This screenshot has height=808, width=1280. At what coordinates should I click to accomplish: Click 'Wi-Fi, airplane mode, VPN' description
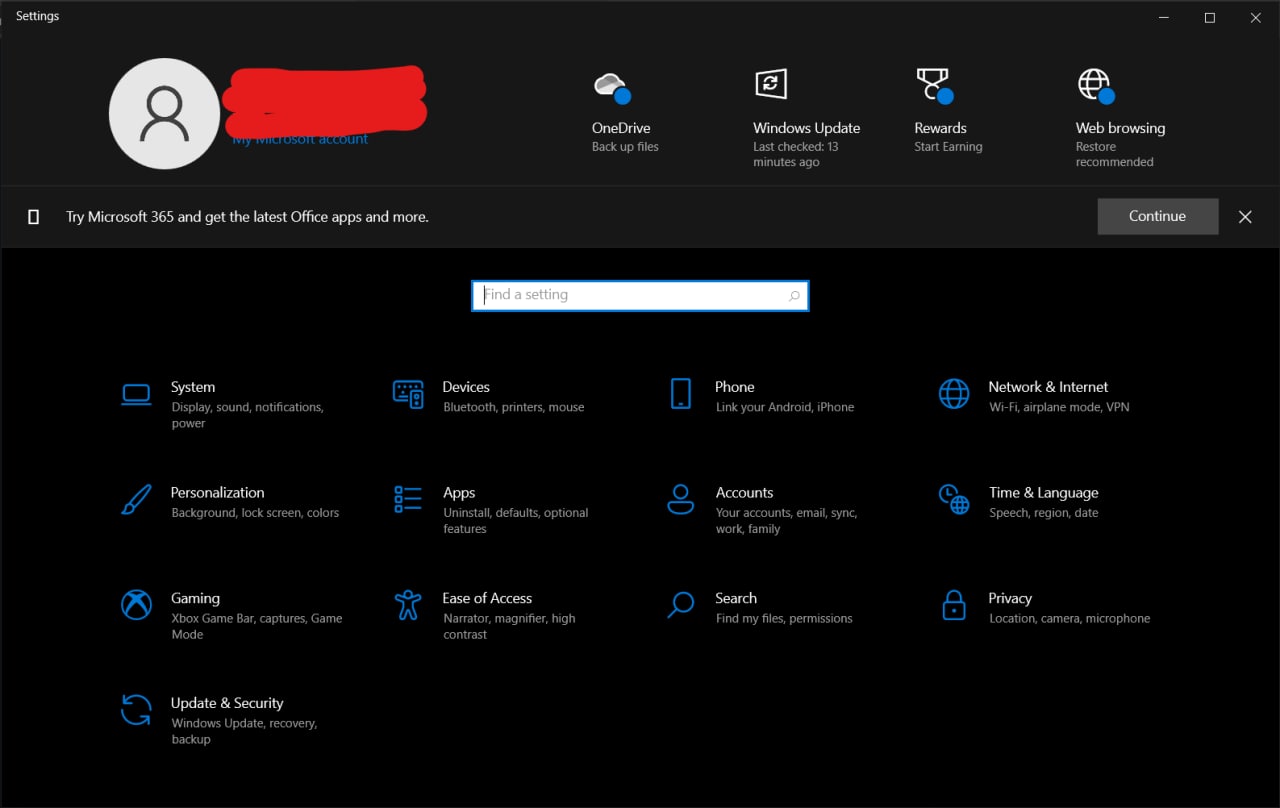[1059, 407]
